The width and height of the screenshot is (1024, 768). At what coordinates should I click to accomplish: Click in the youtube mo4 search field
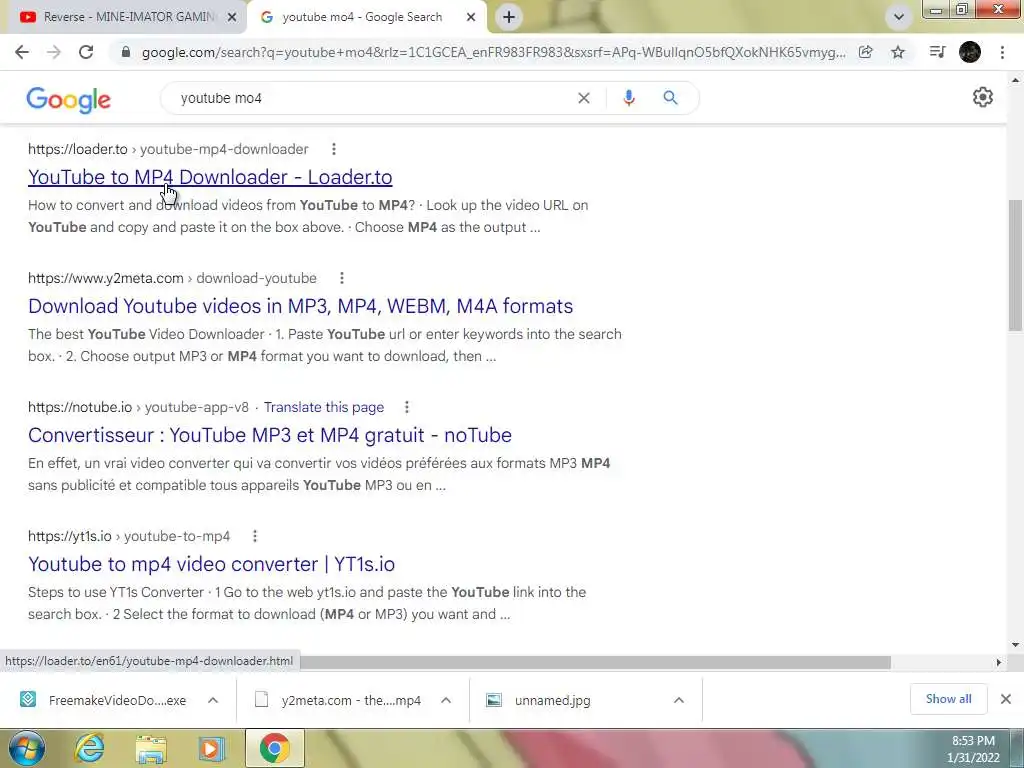point(372,98)
